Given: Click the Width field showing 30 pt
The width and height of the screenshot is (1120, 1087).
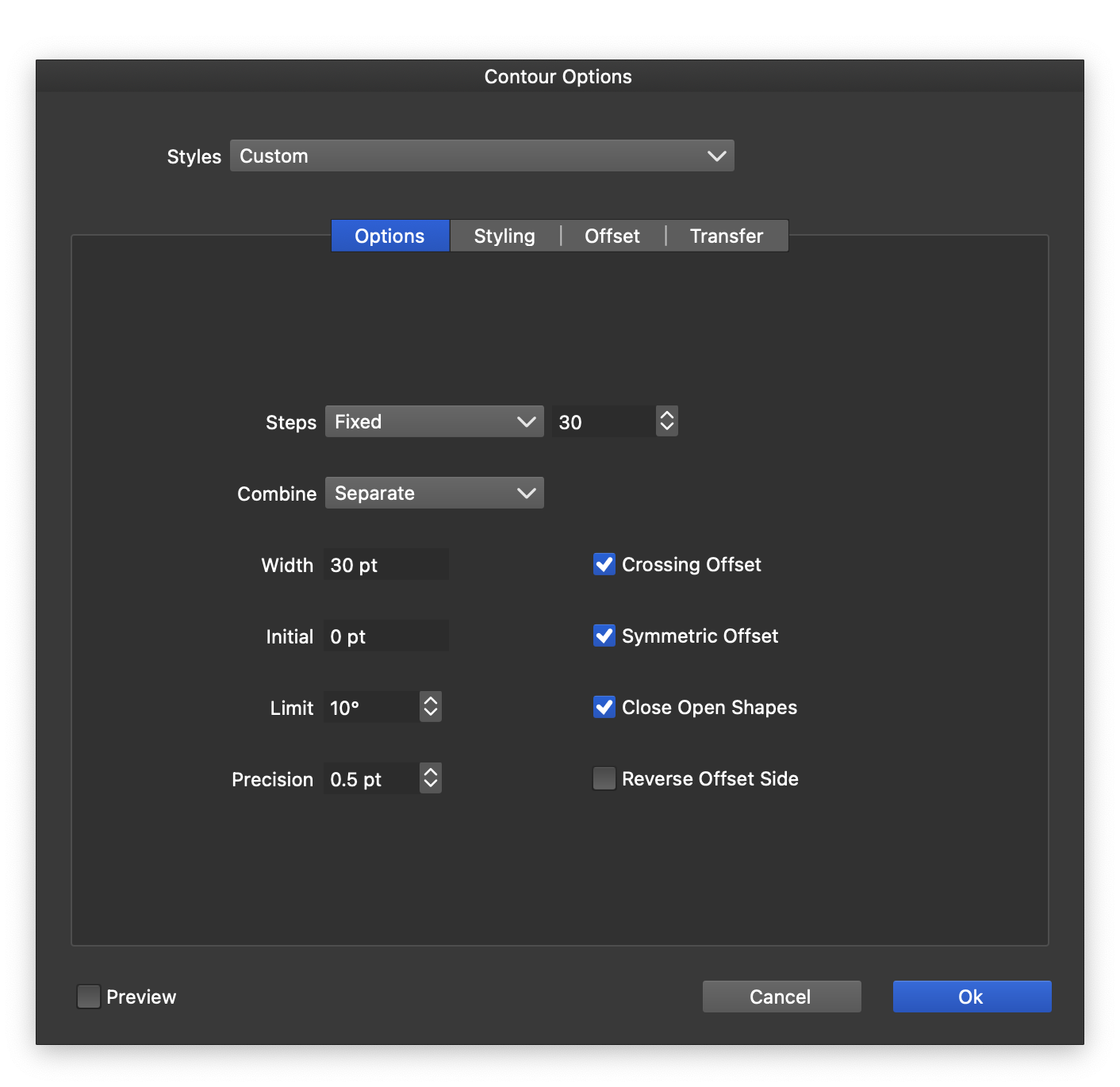Looking at the screenshot, I should tap(385, 564).
